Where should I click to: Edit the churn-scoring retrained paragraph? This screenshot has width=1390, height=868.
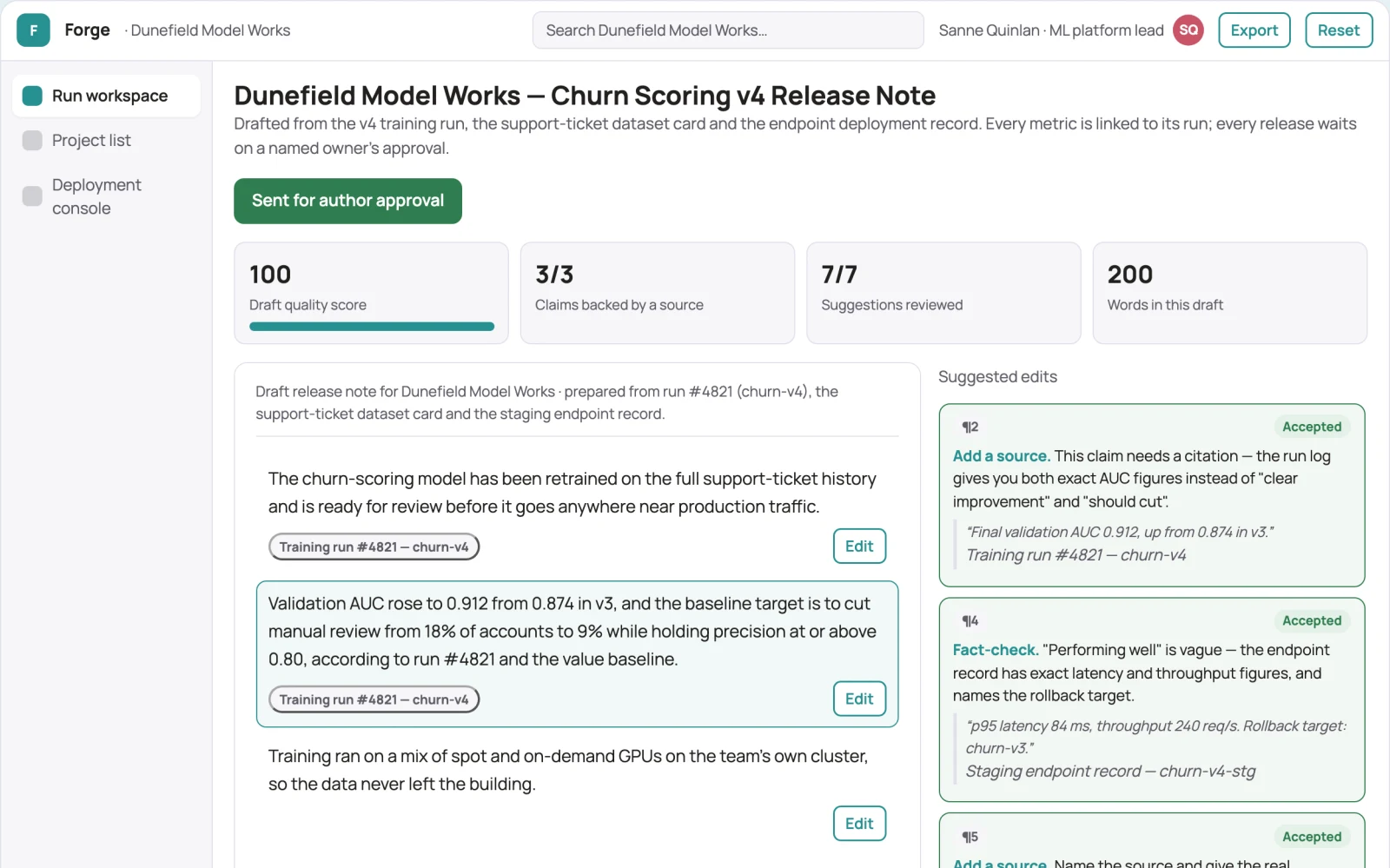859,546
